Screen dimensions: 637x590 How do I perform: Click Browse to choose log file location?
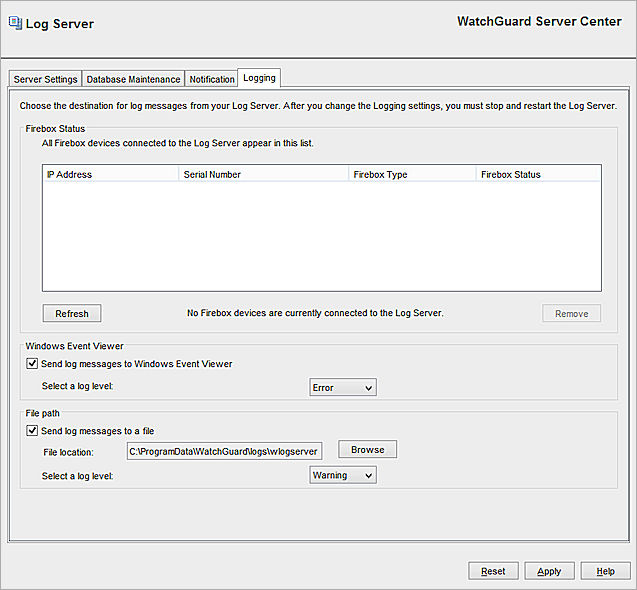point(367,450)
